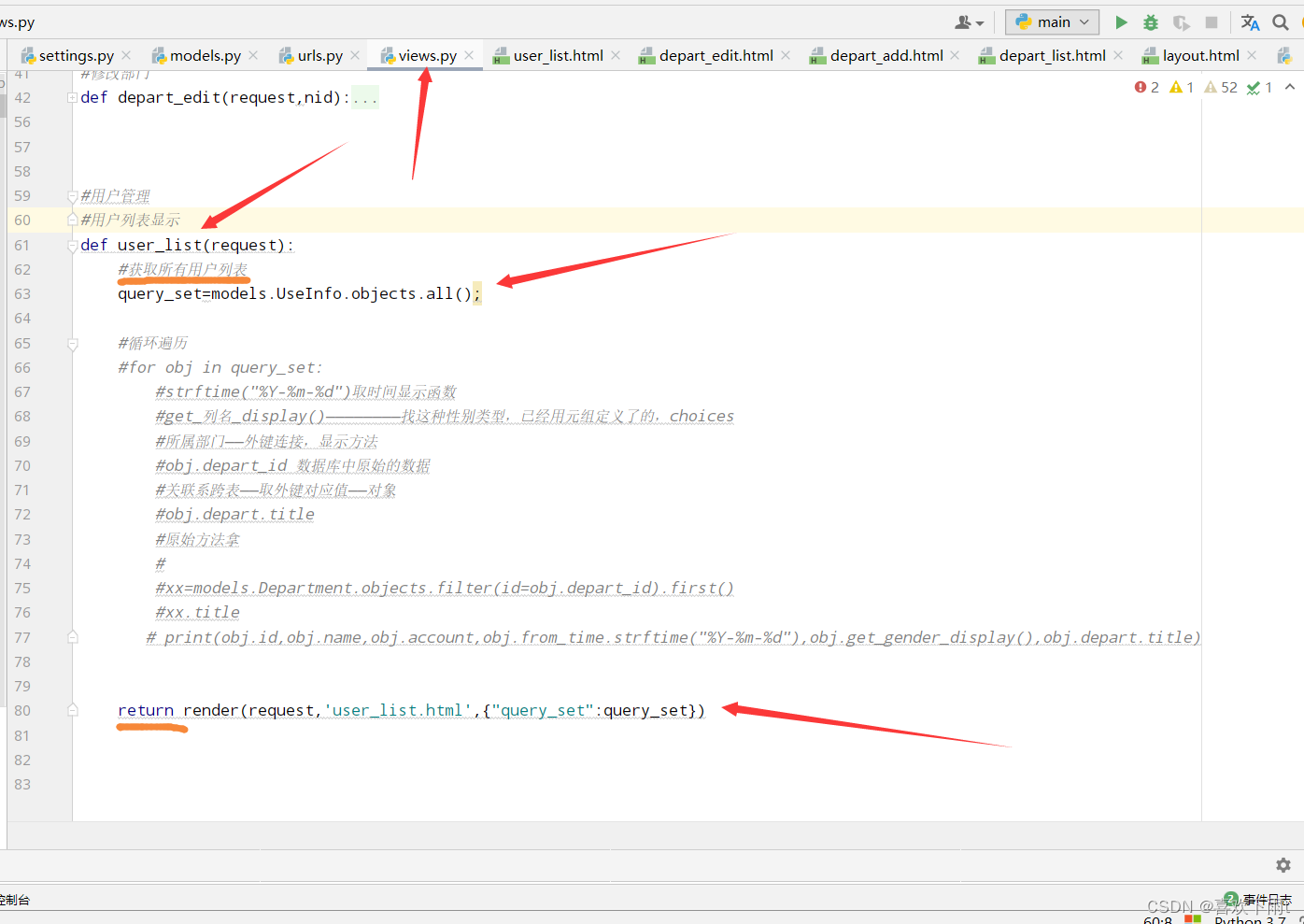This screenshot has width=1304, height=924.
Task: Open the main run configuration dropdown
Action: [x=1053, y=22]
